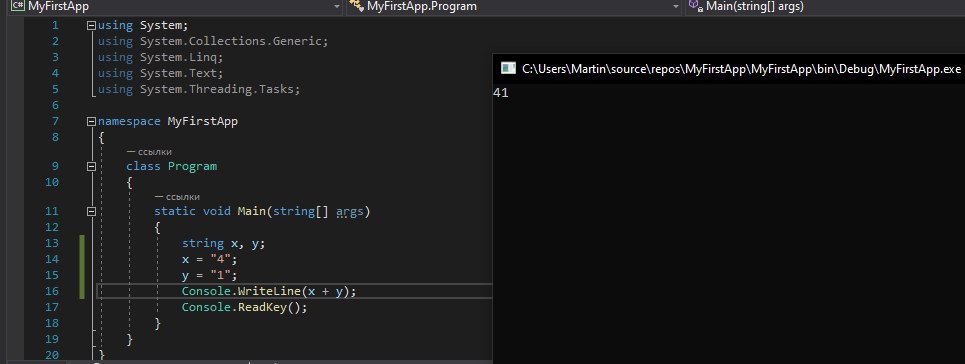Click ReadKey in Console.ReadKey()
The width and height of the screenshot is (965, 364).
(262, 307)
